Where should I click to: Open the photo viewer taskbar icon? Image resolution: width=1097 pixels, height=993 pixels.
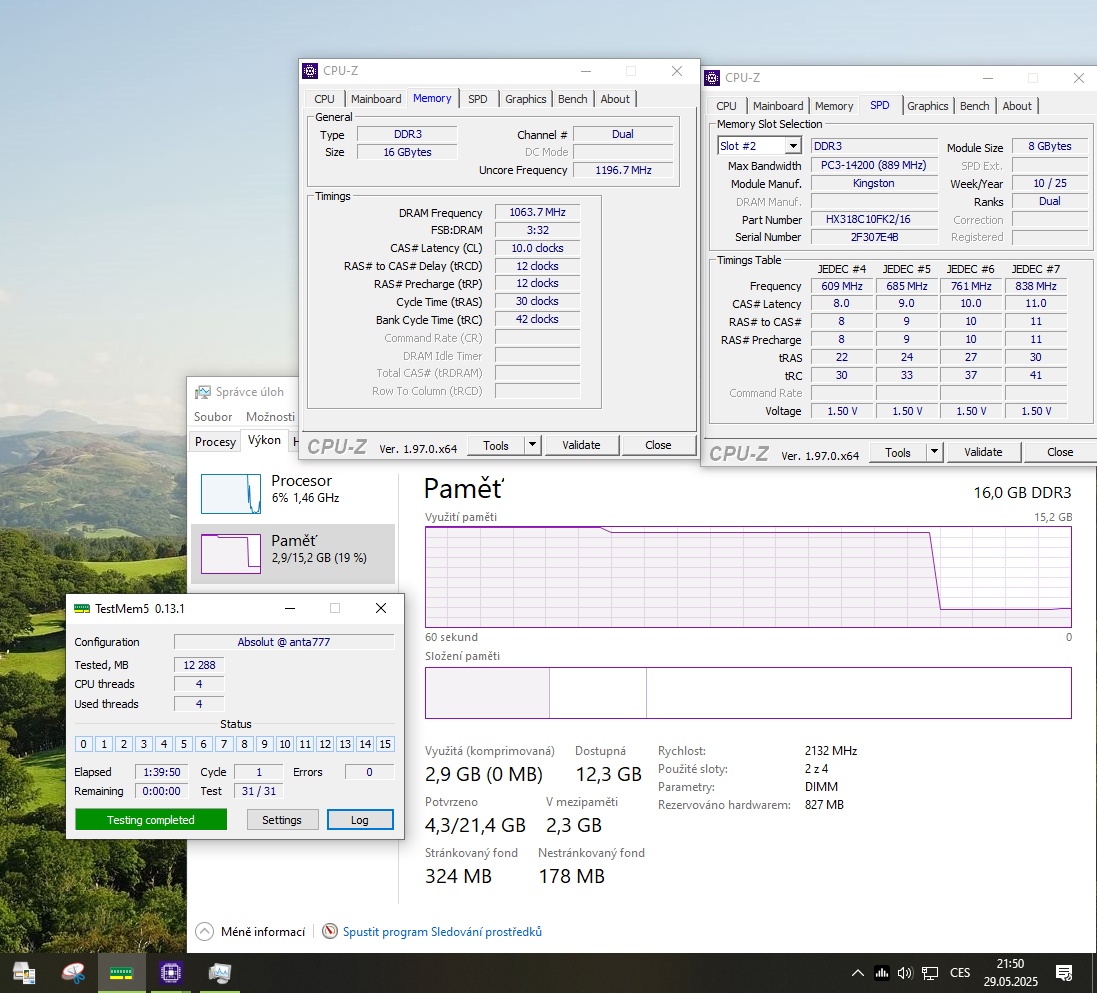click(22, 972)
